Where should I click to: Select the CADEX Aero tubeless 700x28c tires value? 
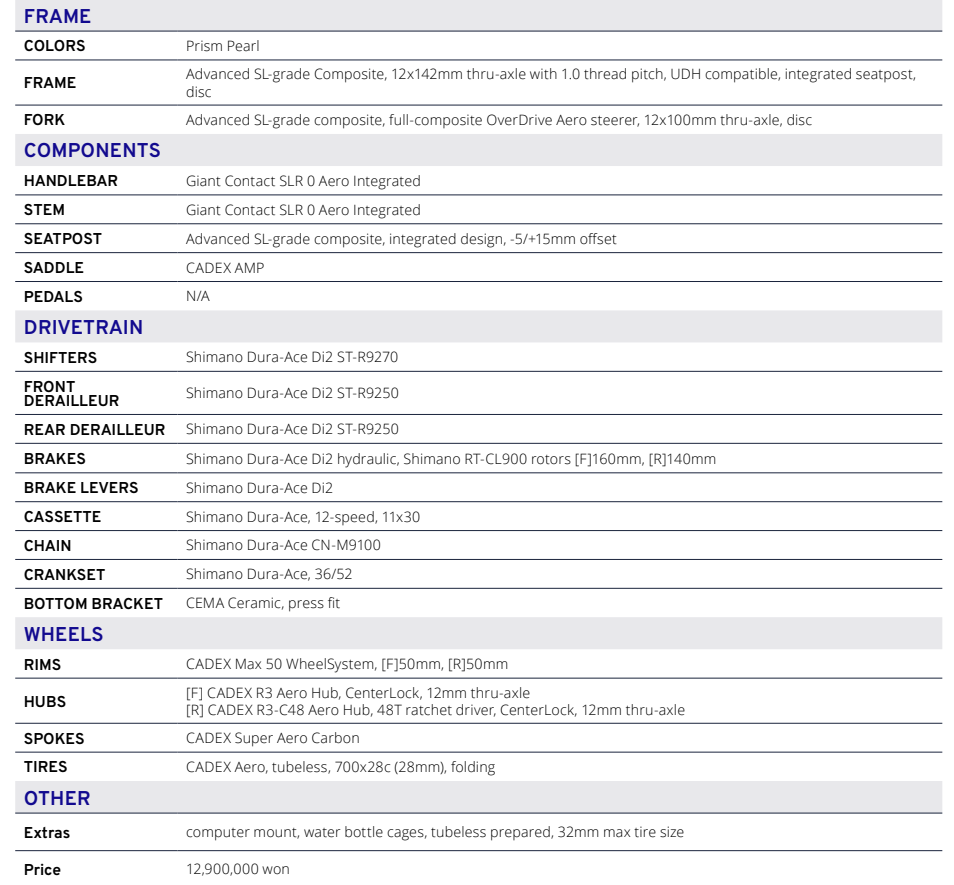(x=341, y=768)
